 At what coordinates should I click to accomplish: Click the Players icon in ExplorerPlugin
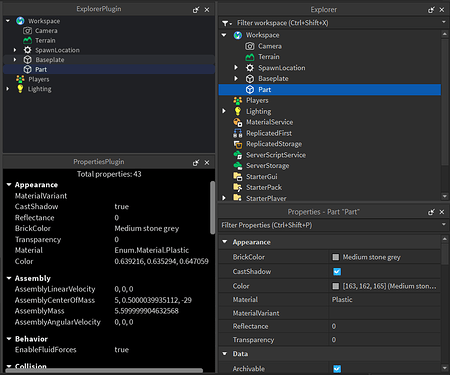[x=20, y=79]
